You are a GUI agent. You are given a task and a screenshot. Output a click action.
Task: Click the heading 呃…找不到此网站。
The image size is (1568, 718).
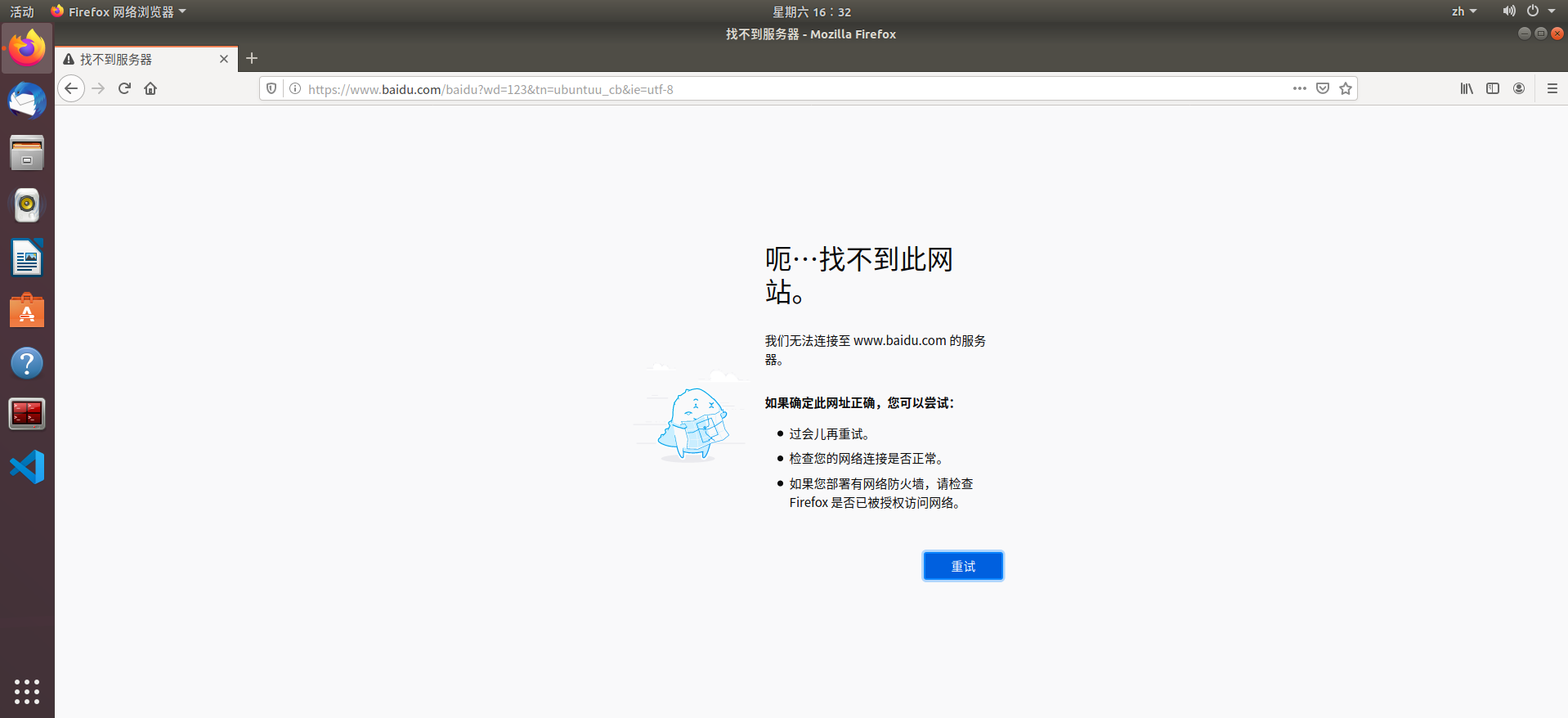[858, 276]
